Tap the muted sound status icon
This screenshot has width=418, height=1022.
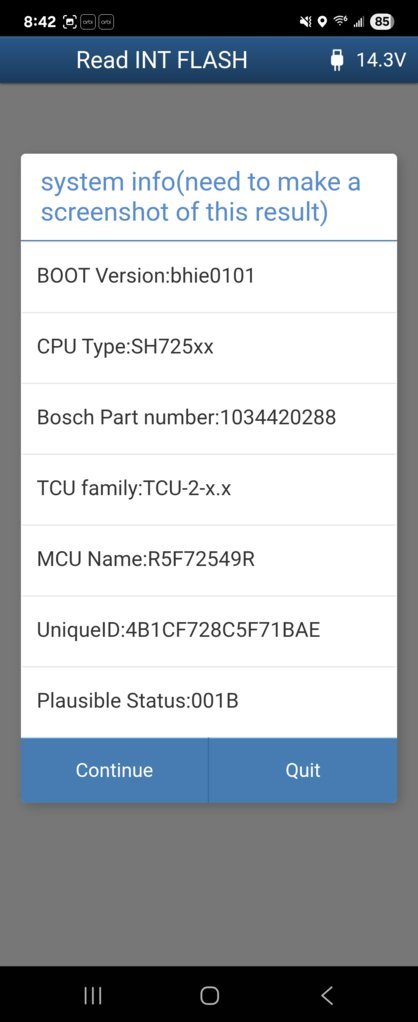tap(305, 22)
